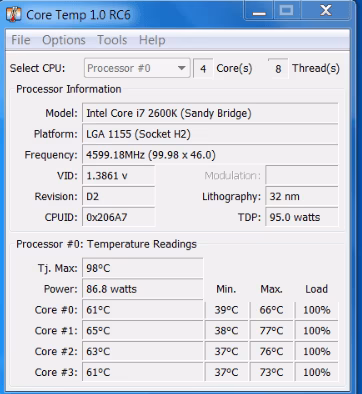Click the 1.3861 v VID value
Screen dimensions: 362x394
point(119,176)
